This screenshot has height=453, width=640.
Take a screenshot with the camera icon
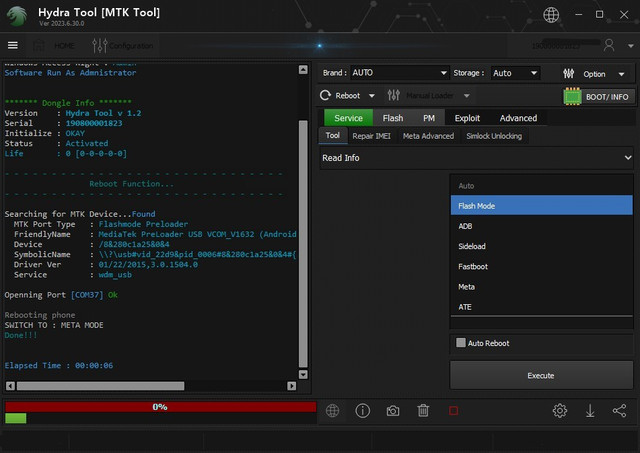393,411
